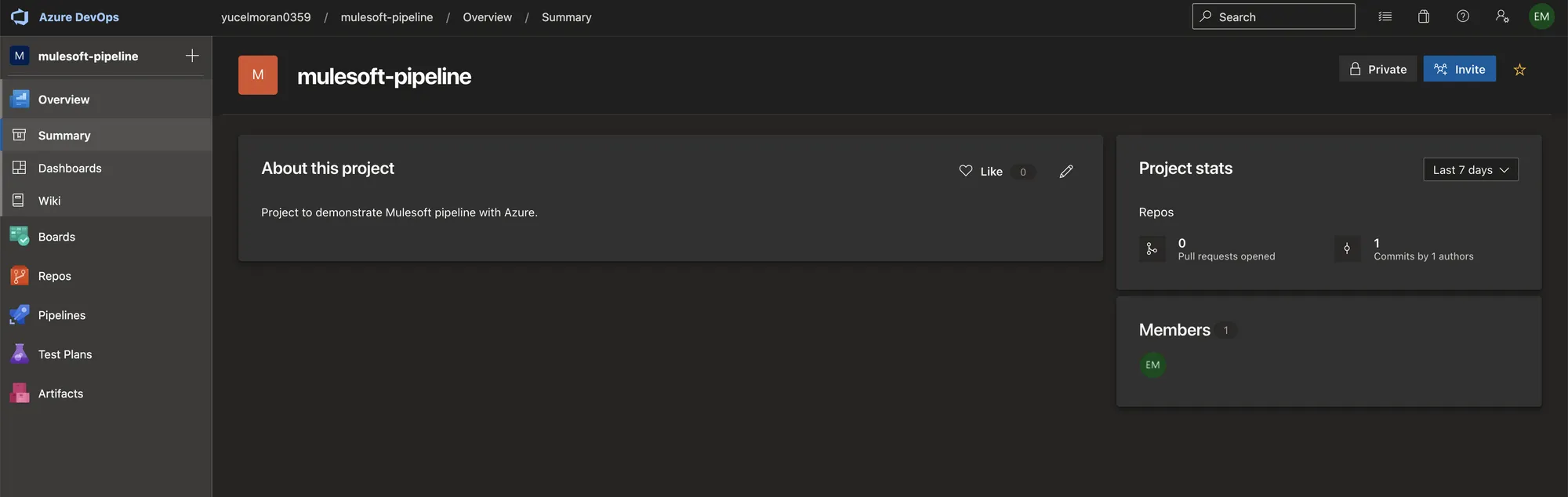The height and width of the screenshot is (497, 1568).
Task: Open Pipelines hub in the sidebar
Action: click(106, 315)
